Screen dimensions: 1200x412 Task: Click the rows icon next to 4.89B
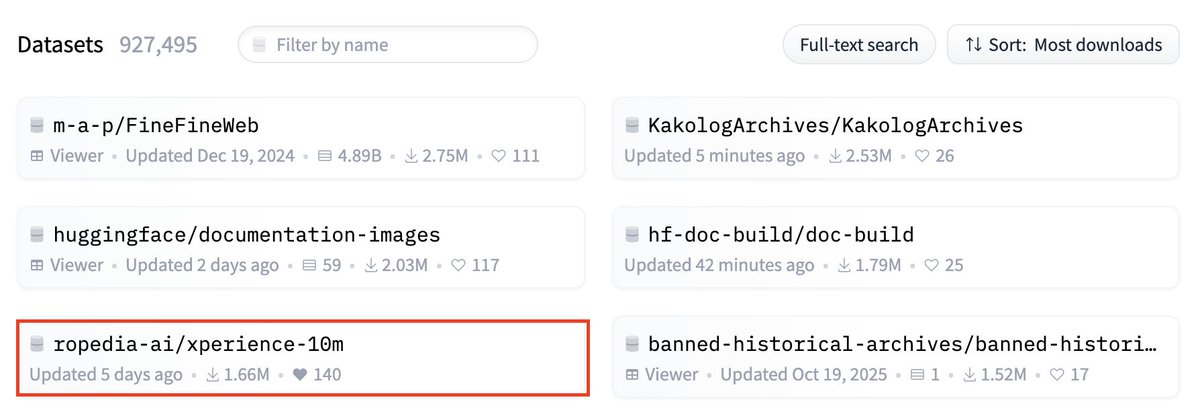coord(324,156)
